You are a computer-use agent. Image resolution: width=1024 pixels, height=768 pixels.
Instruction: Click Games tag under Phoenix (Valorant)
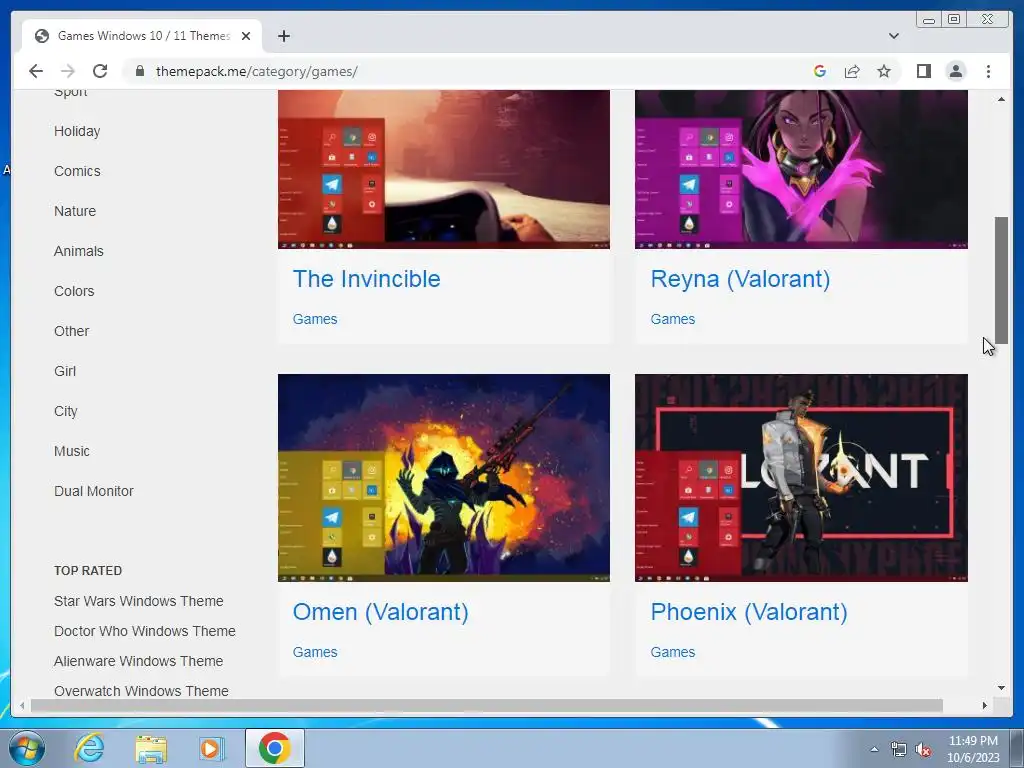point(673,652)
